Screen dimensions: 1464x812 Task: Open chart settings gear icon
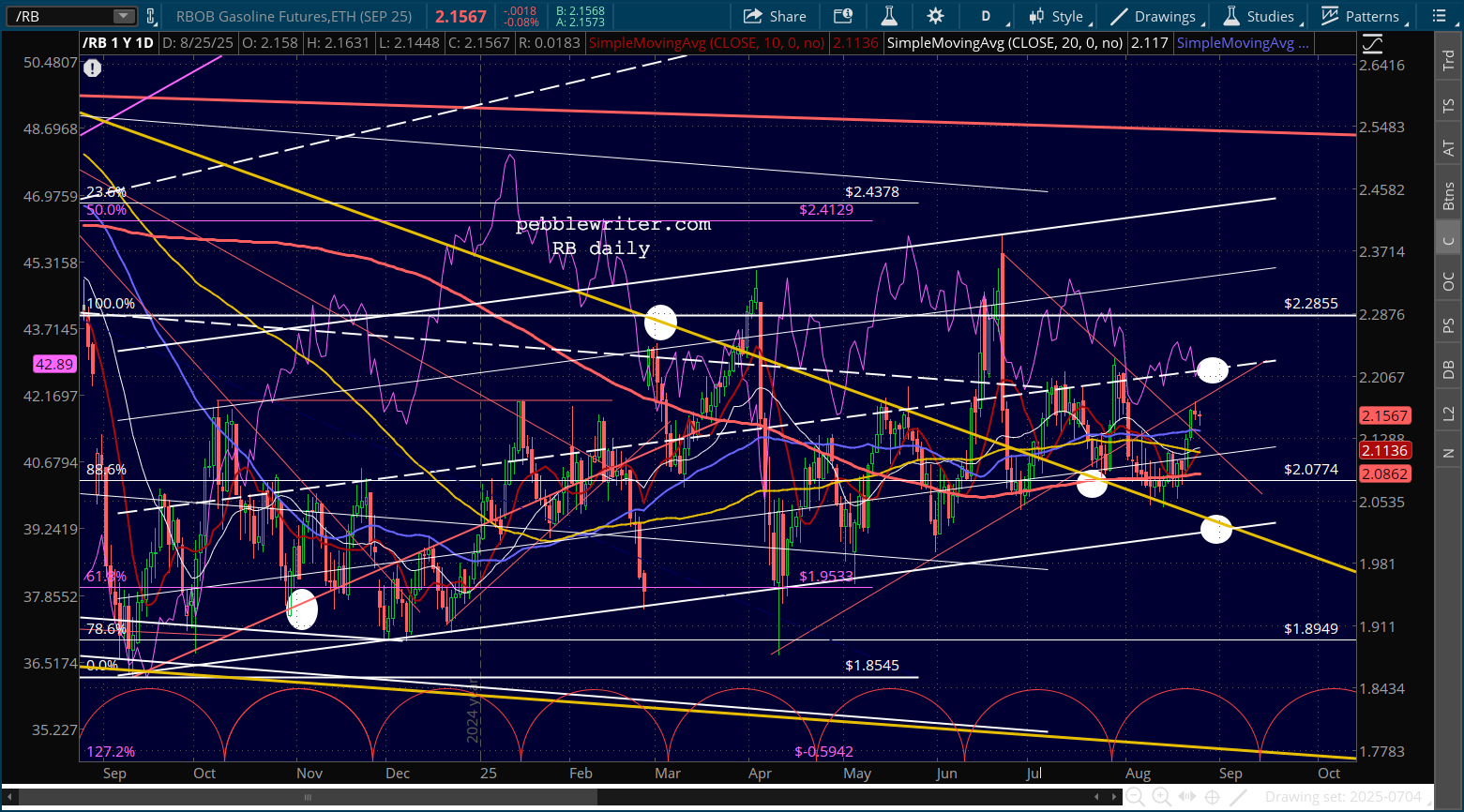(x=935, y=16)
